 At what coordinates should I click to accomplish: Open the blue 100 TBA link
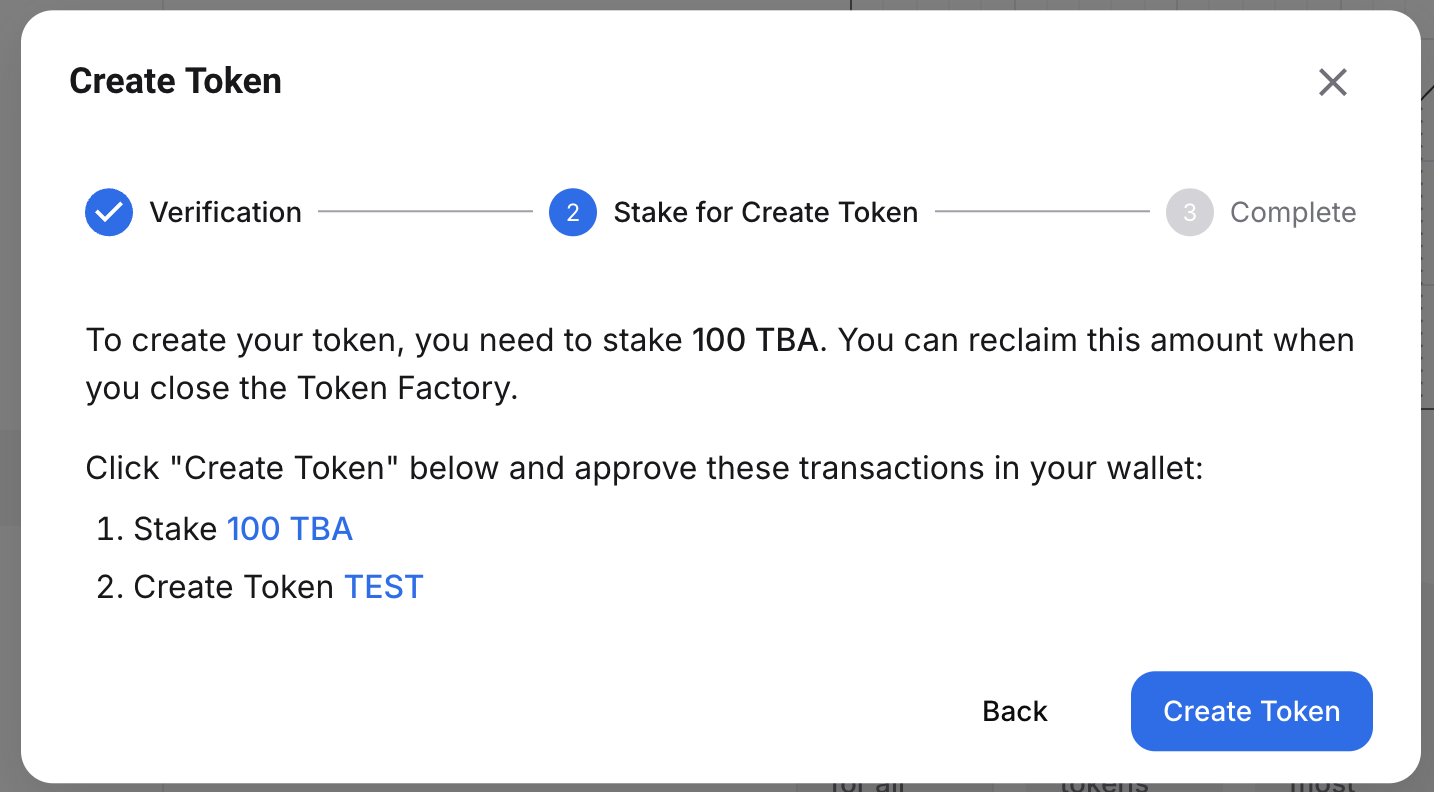[290, 529]
